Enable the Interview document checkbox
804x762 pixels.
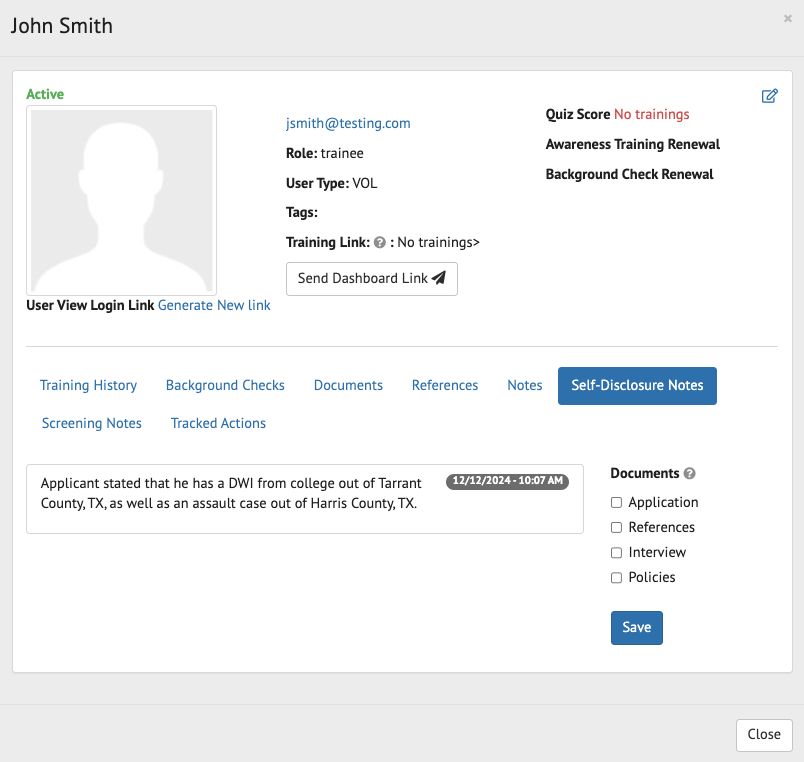[617, 553]
